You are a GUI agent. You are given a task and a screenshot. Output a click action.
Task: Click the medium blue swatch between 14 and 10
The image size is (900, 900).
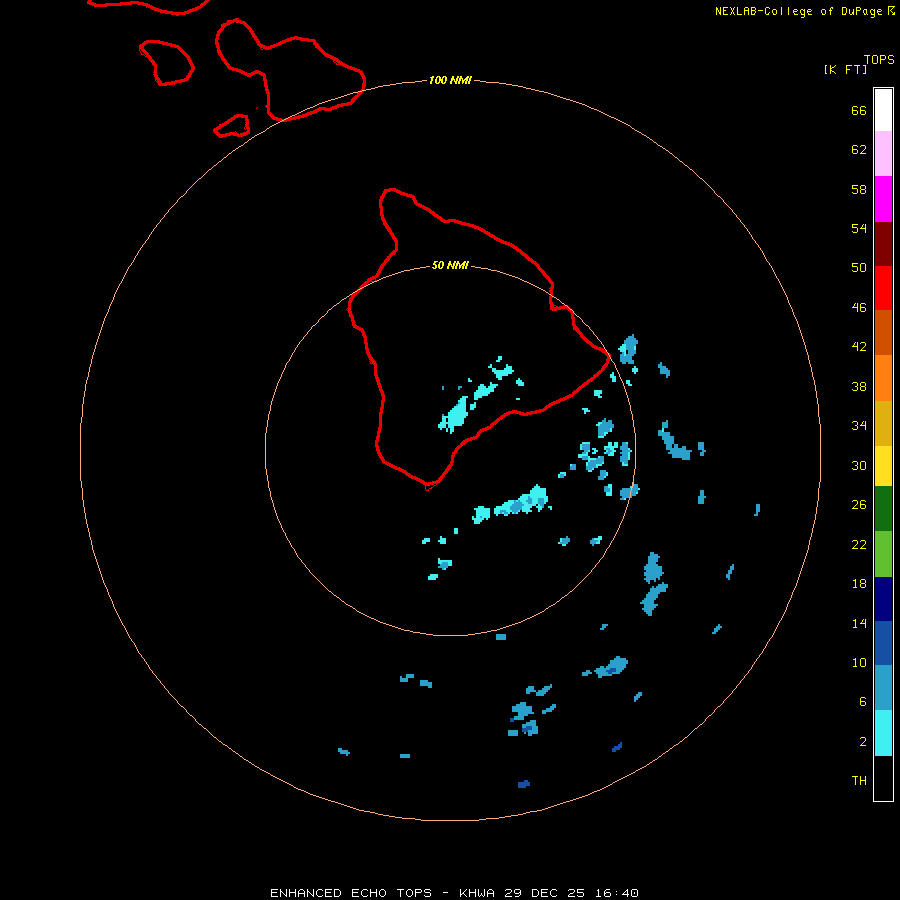coord(883,643)
